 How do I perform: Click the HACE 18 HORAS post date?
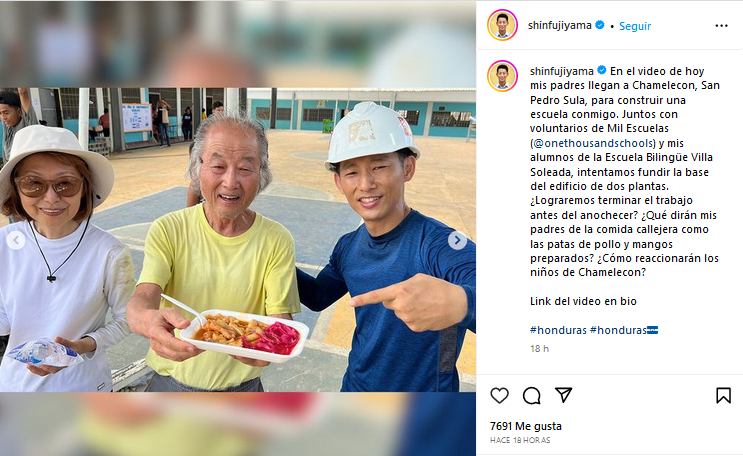[x=520, y=440]
